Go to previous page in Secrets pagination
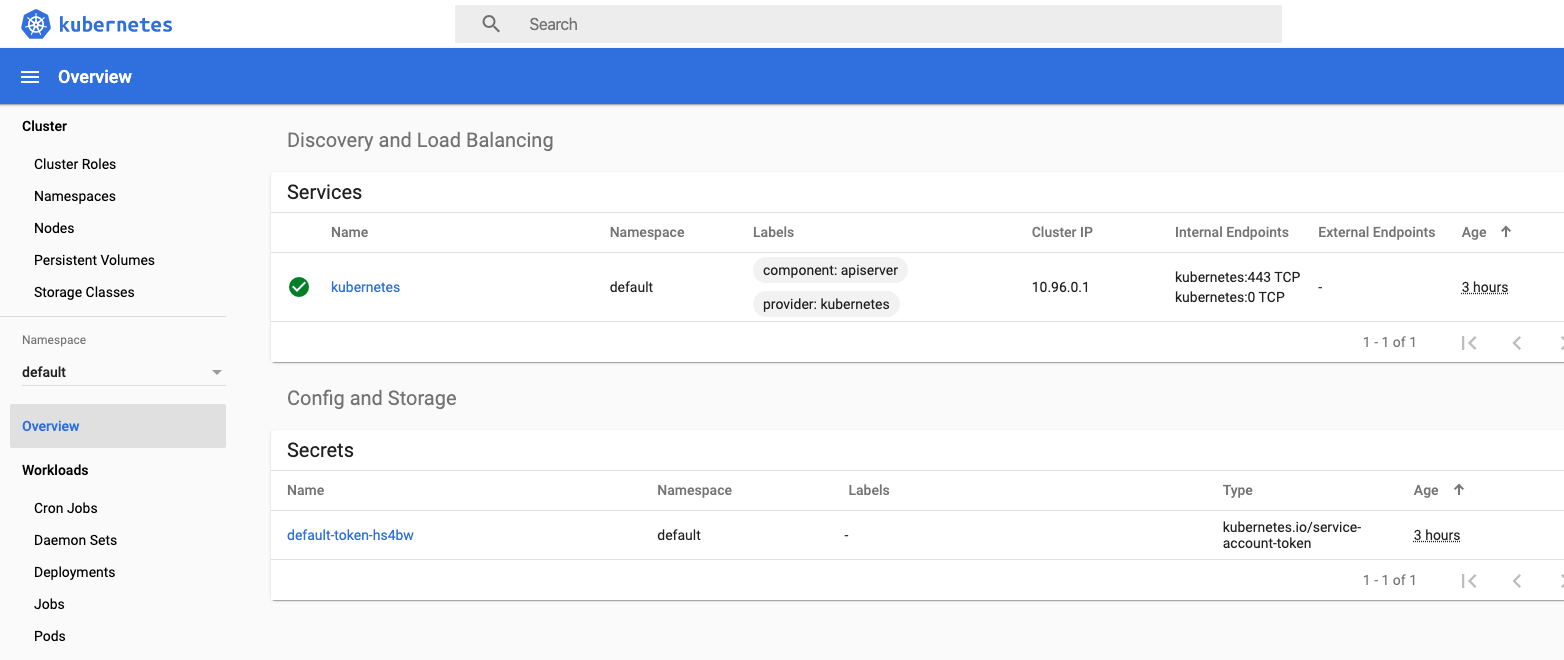The height and width of the screenshot is (660, 1564). [1517, 580]
